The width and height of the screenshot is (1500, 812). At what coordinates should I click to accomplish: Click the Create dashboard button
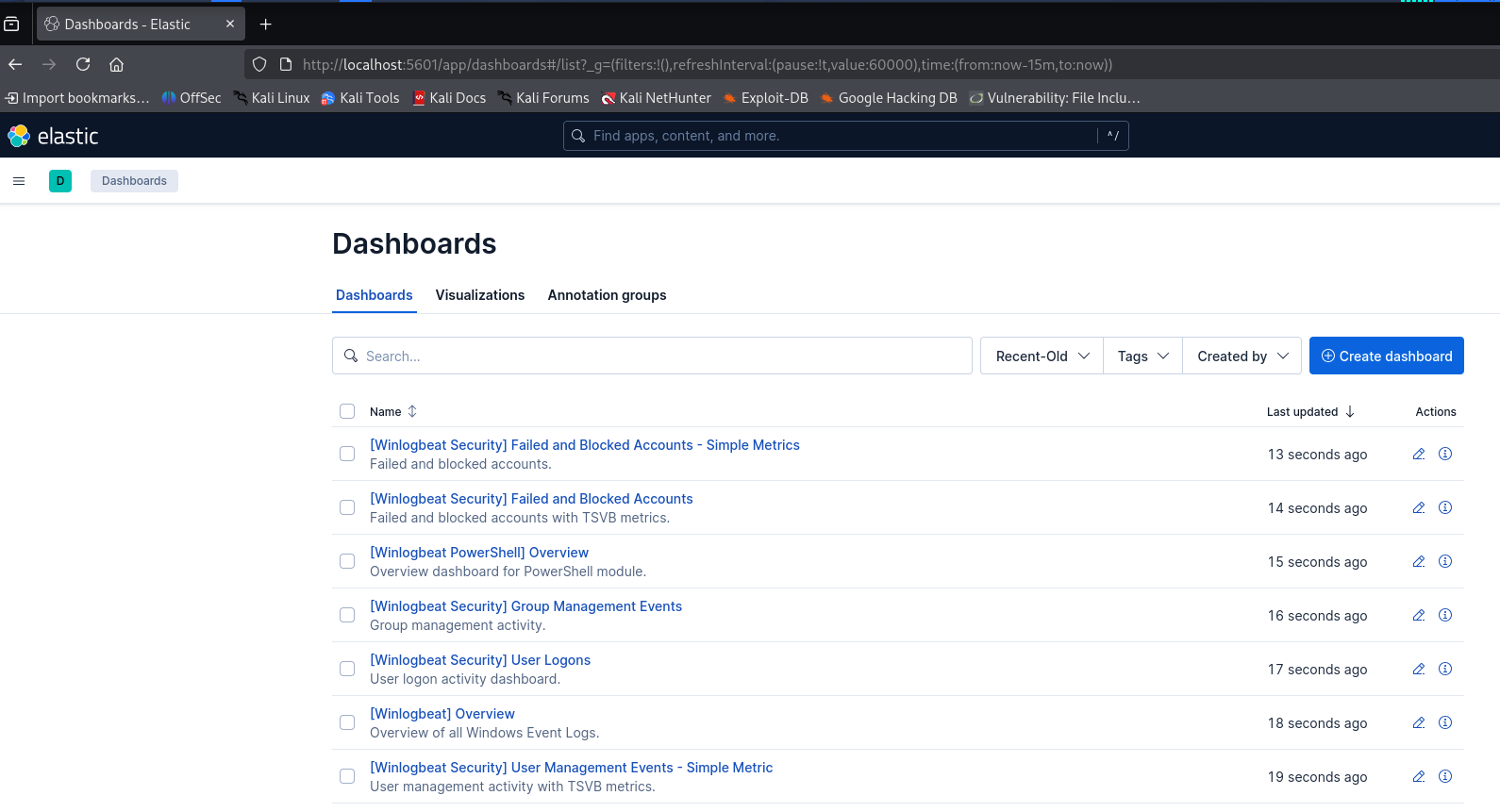coord(1386,356)
